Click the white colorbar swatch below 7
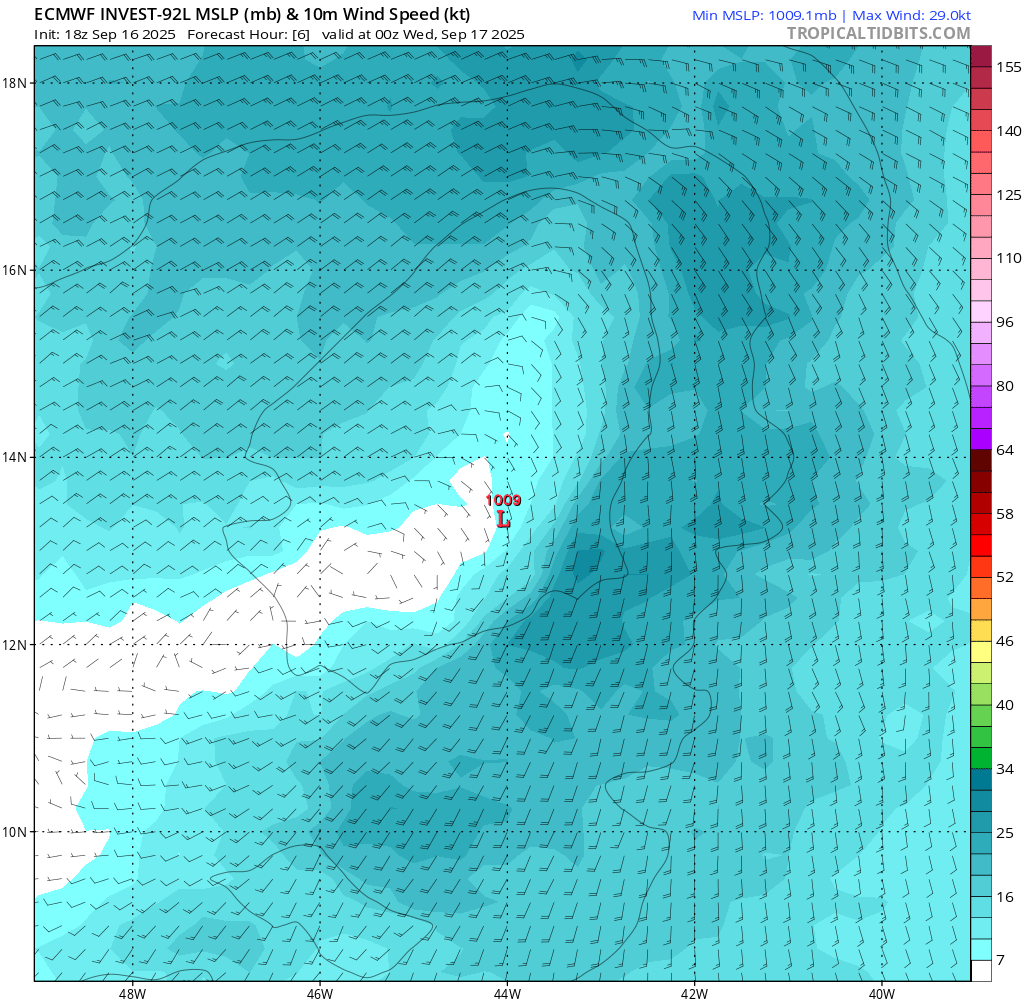Viewport: 1024px width, 1001px height. (981, 970)
